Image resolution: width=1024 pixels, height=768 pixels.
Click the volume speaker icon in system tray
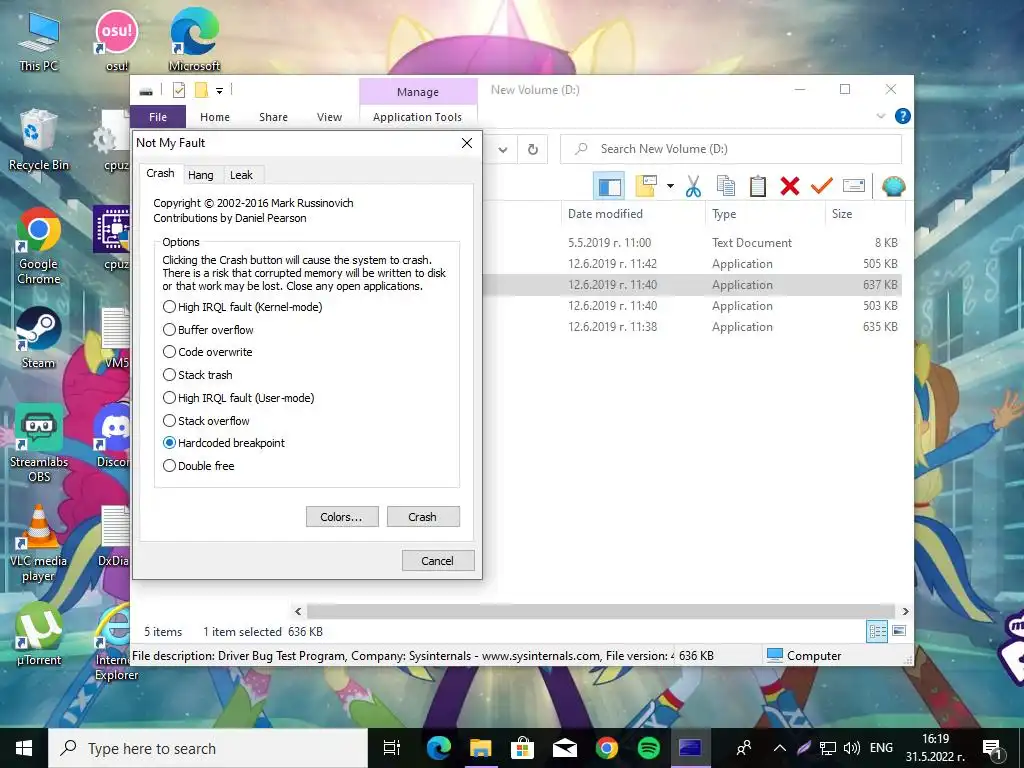click(x=852, y=748)
